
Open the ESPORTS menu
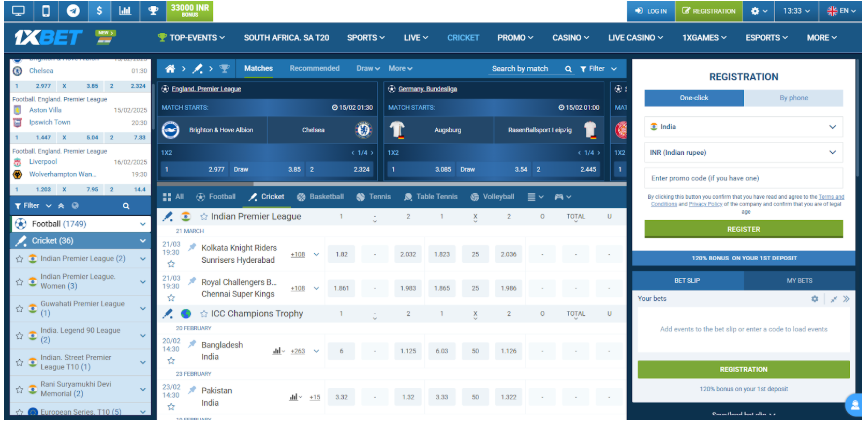[x=766, y=38]
